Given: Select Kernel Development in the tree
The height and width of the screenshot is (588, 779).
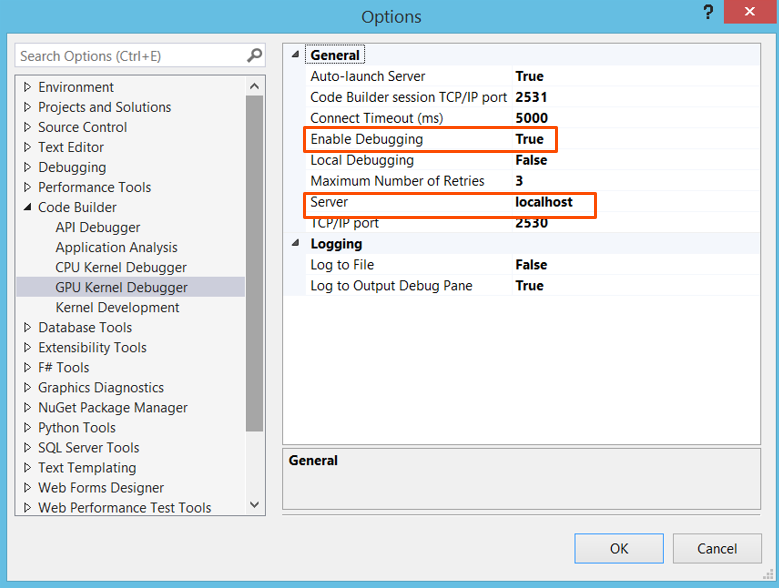Looking at the screenshot, I should pyautogui.click(x=117, y=307).
